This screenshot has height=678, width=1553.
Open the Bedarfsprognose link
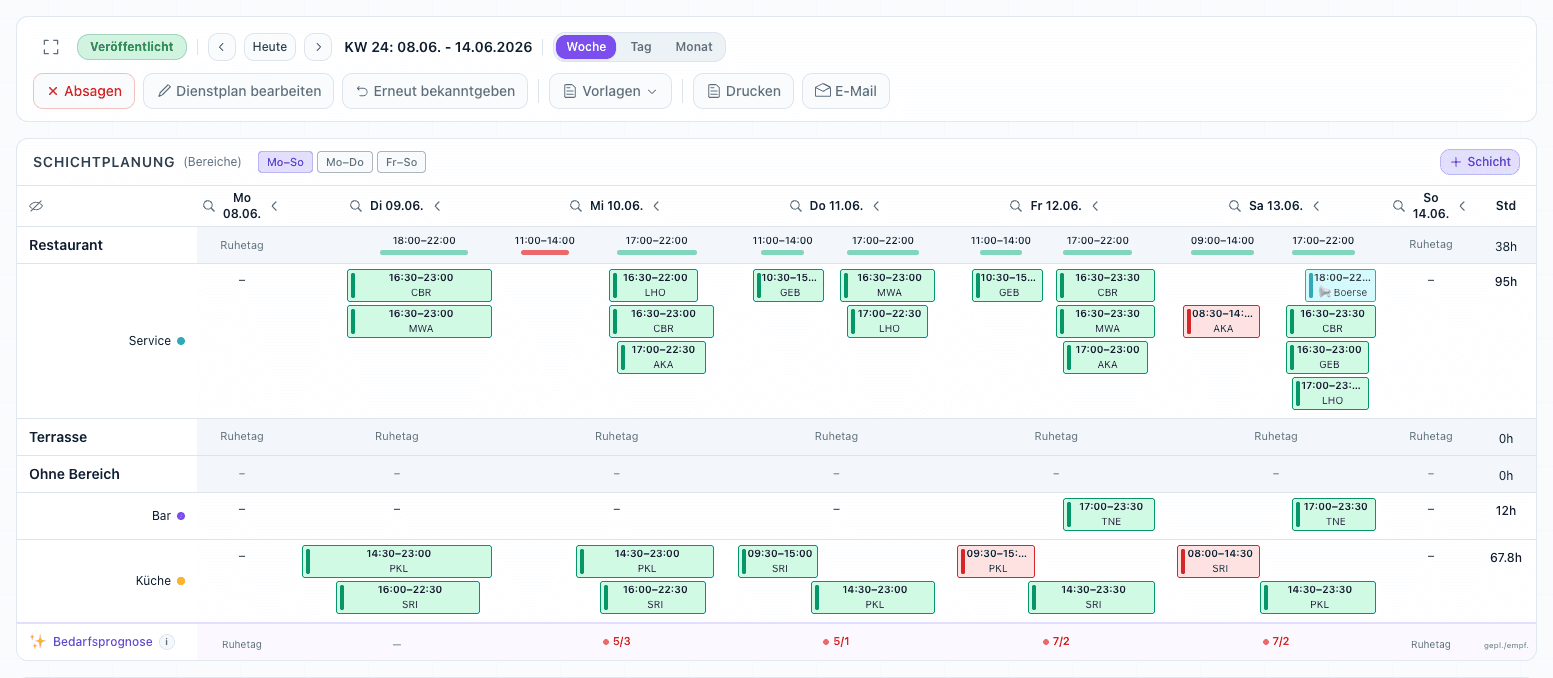tap(103, 642)
